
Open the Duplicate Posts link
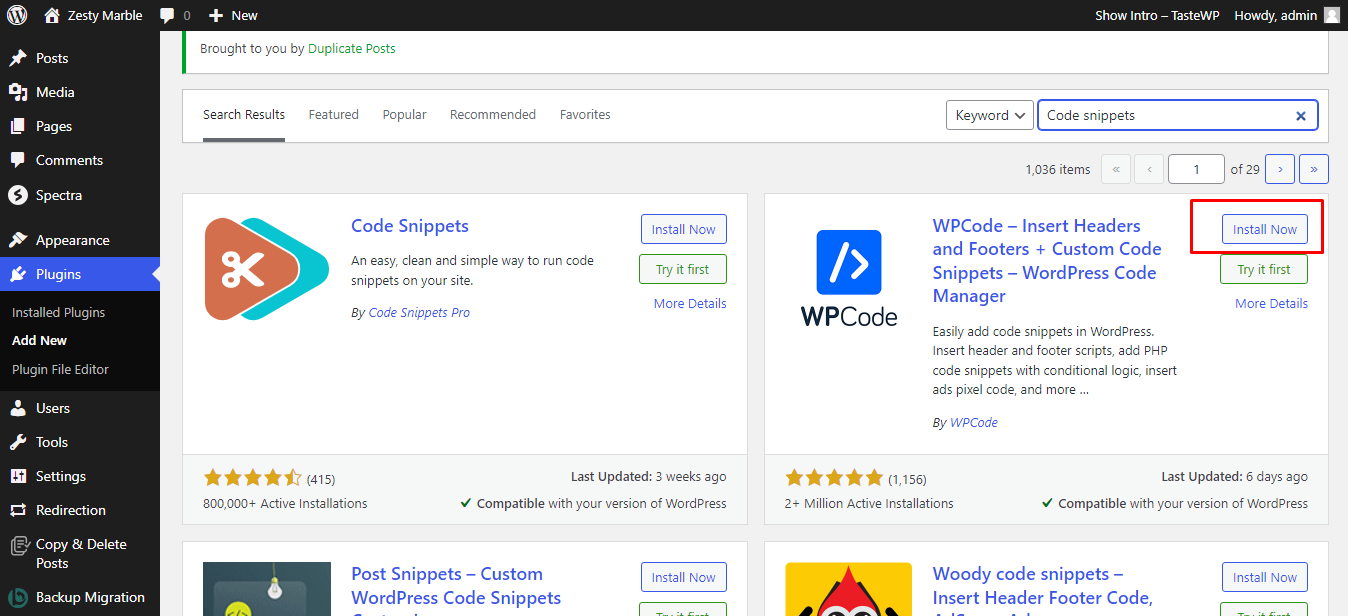pyautogui.click(x=352, y=48)
